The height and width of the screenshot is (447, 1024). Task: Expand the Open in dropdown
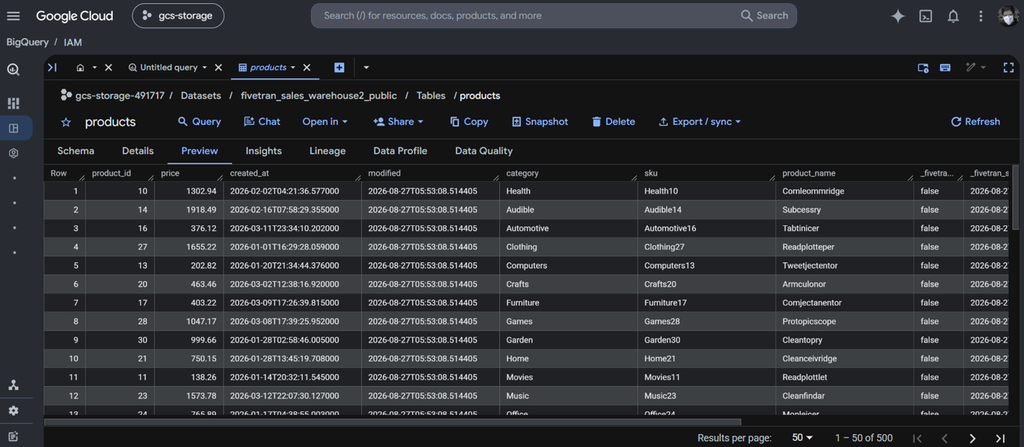click(x=325, y=122)
